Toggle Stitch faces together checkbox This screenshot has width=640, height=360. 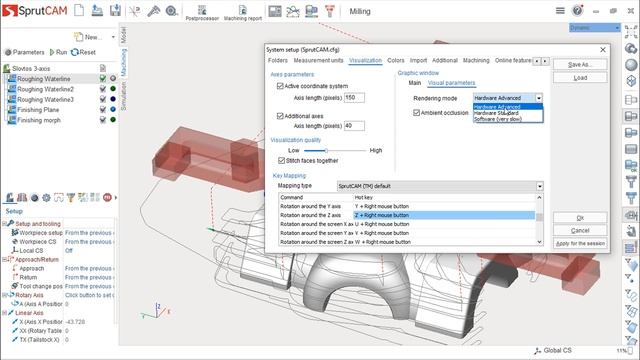click(x=281, y=160)
